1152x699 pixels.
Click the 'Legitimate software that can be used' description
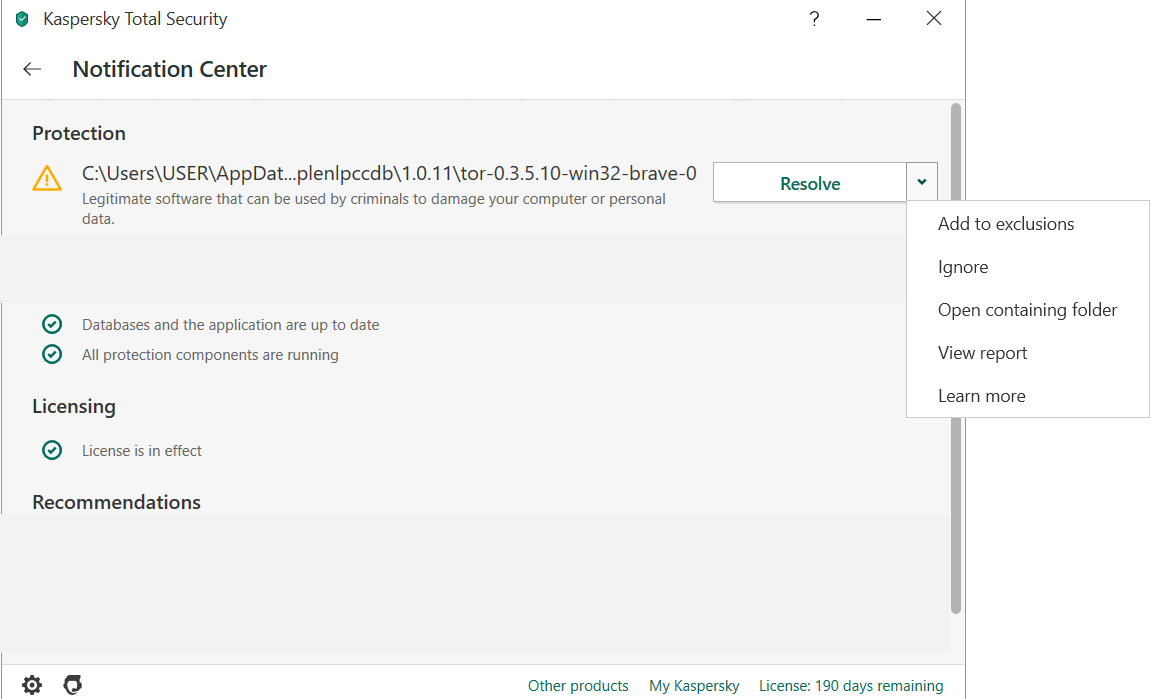click(x=374, y=209)
